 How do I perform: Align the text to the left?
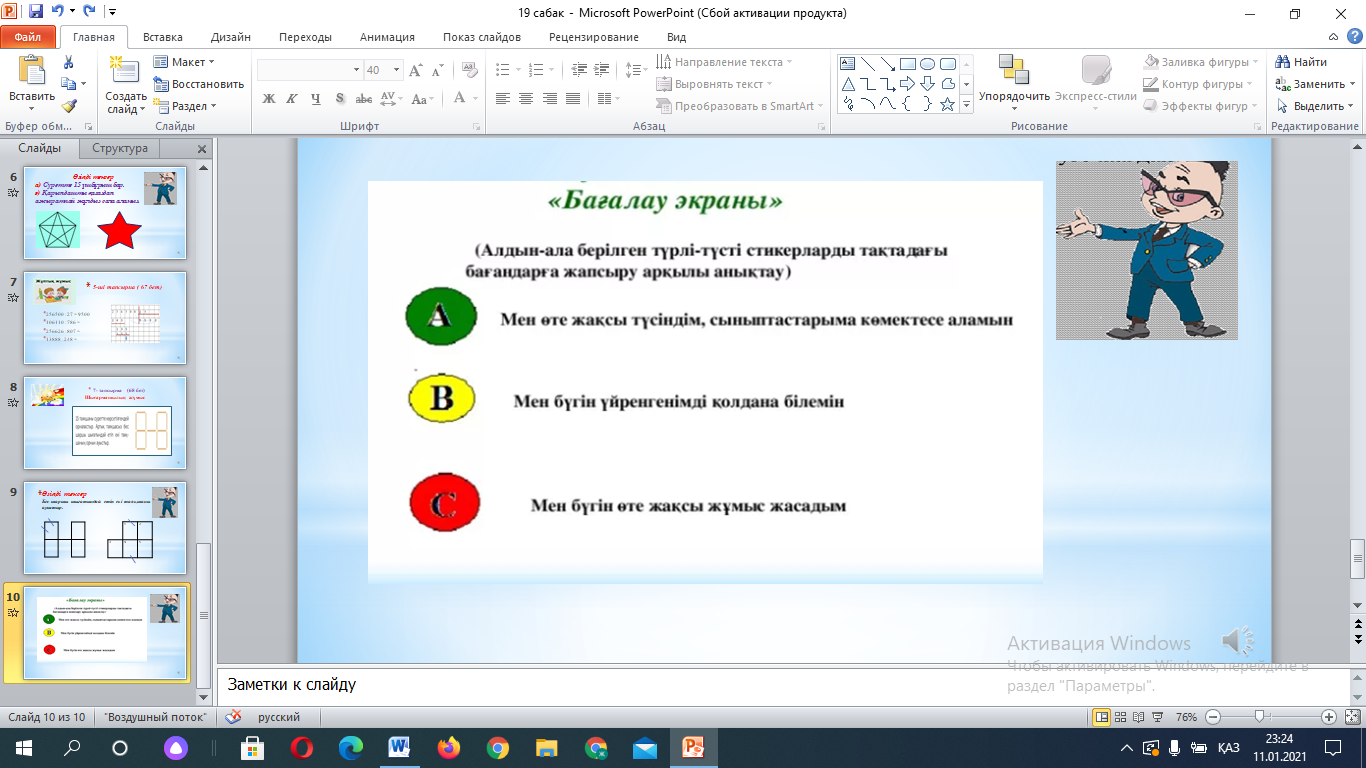tap(502, 98)
